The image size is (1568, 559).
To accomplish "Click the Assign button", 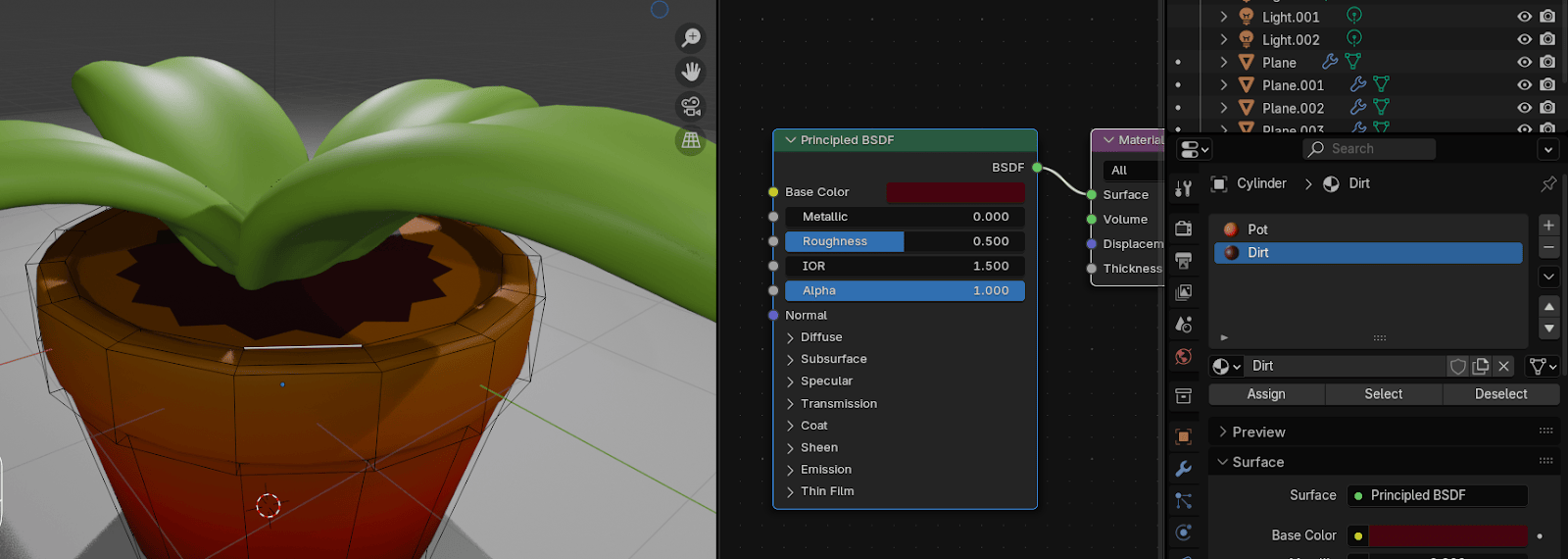I will (1266, 394).
